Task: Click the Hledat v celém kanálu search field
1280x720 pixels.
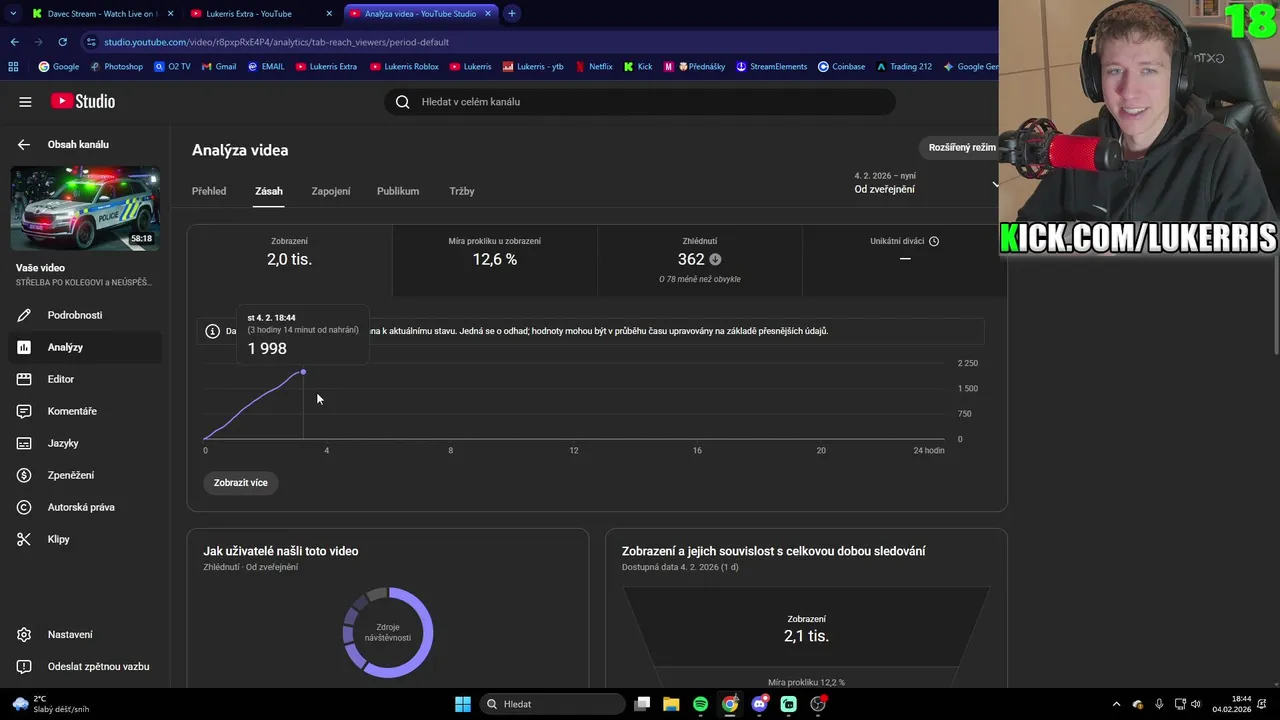Action: tap(640, 101)
